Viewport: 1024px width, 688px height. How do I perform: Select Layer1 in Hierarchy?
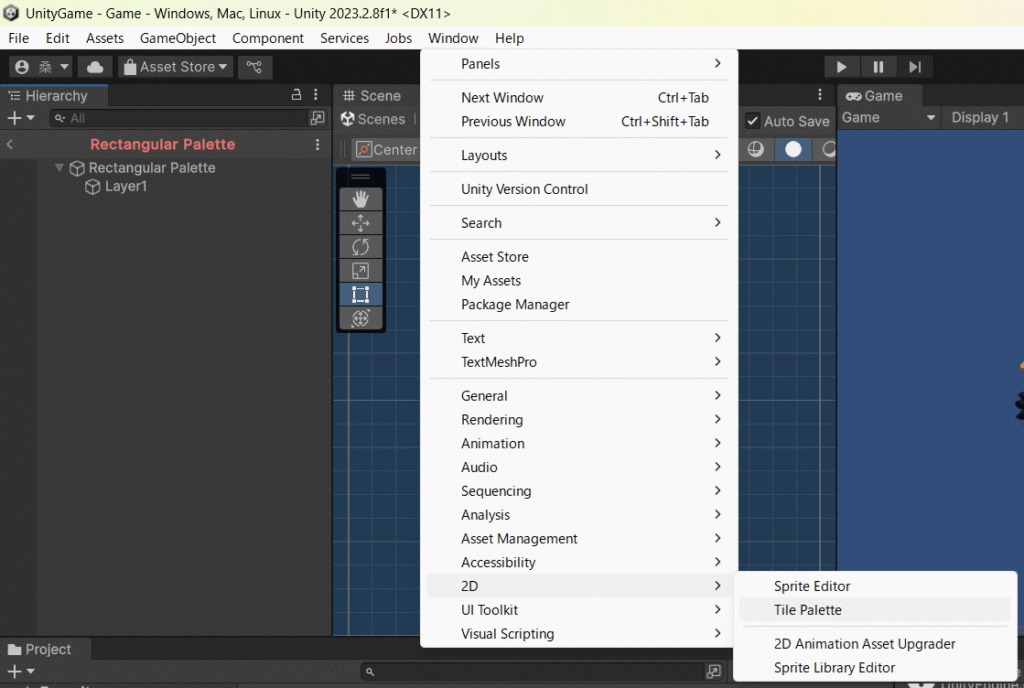(125, 186)
